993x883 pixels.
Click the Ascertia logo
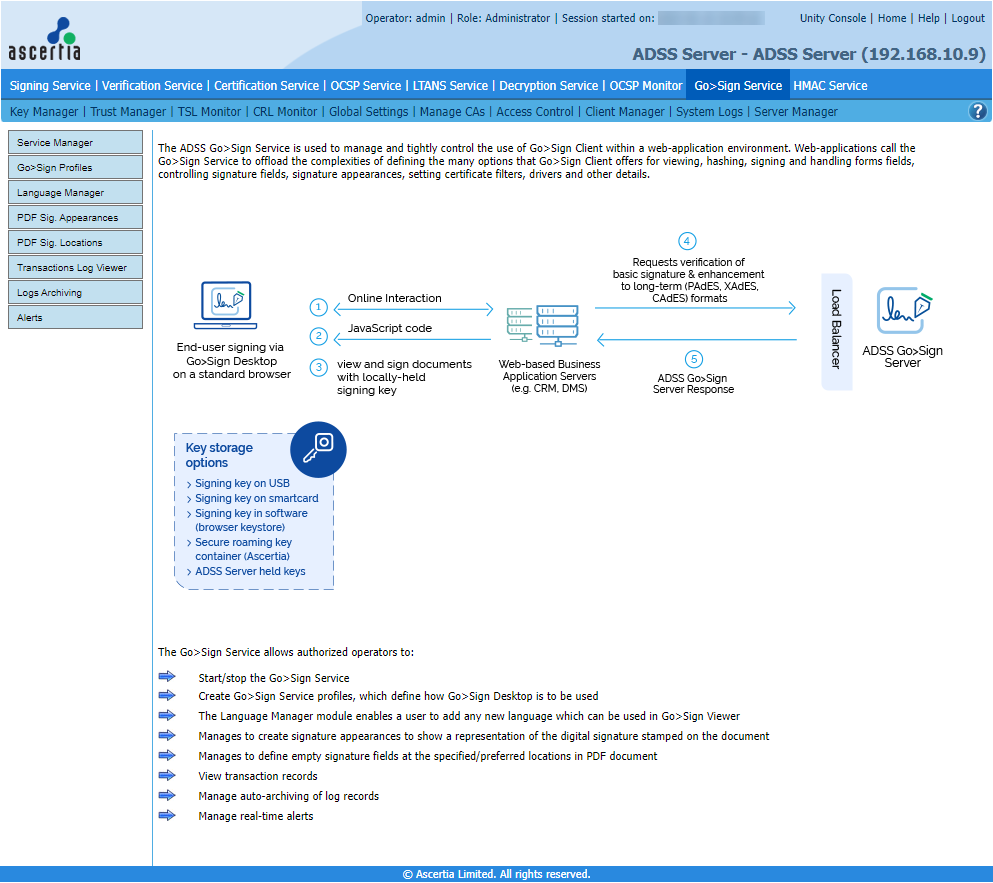click(x=45, y=40)
